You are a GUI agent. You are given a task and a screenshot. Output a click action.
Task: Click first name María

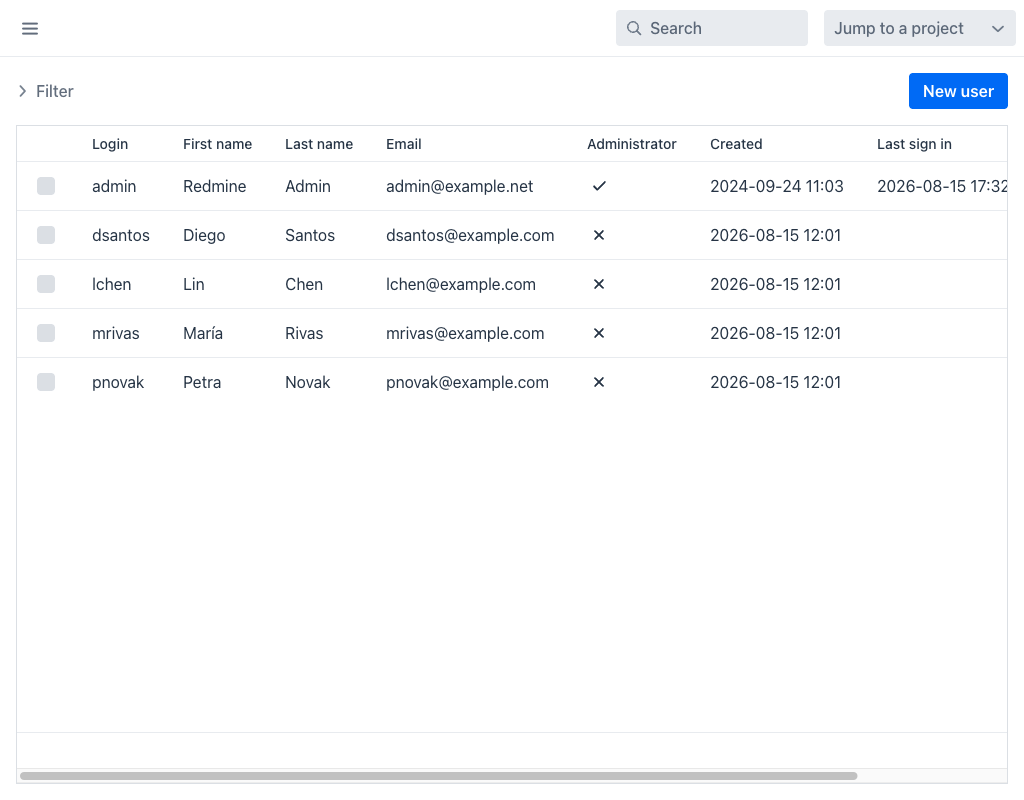pos(202,333)
